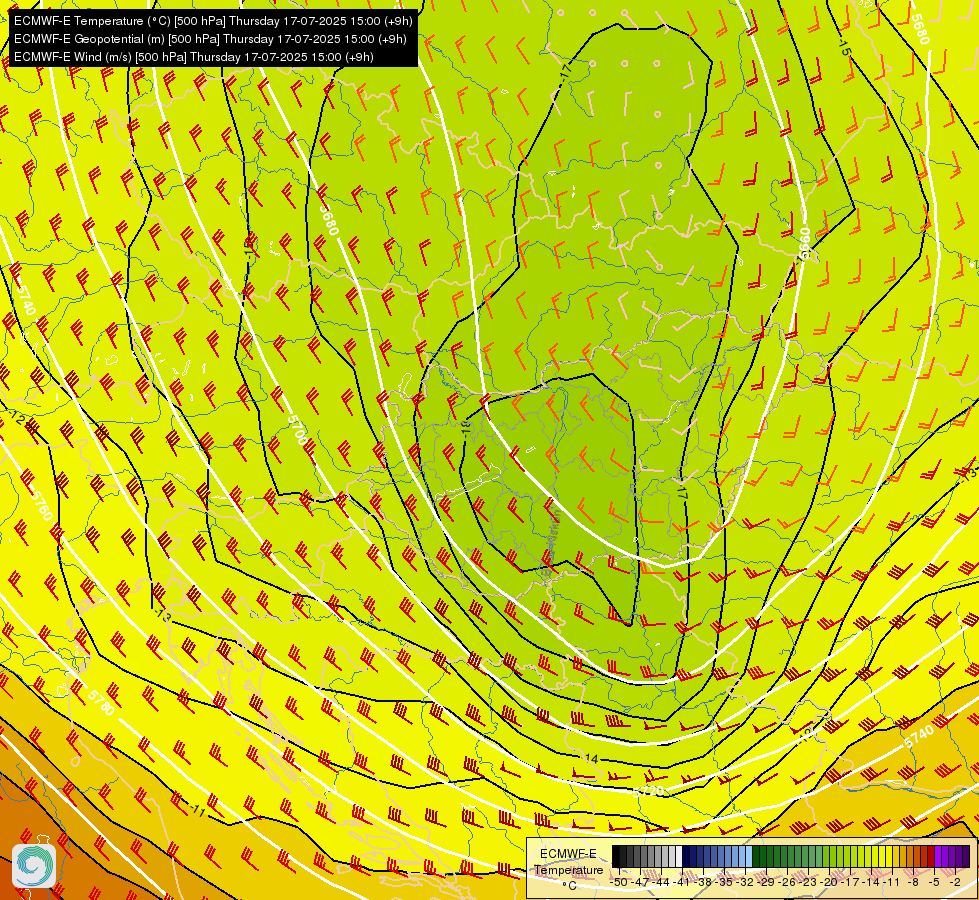Click the -50 tick label in the legend
Image resolution: width=979 pixels, height=900 pixels.
click(x=619, y=882)
